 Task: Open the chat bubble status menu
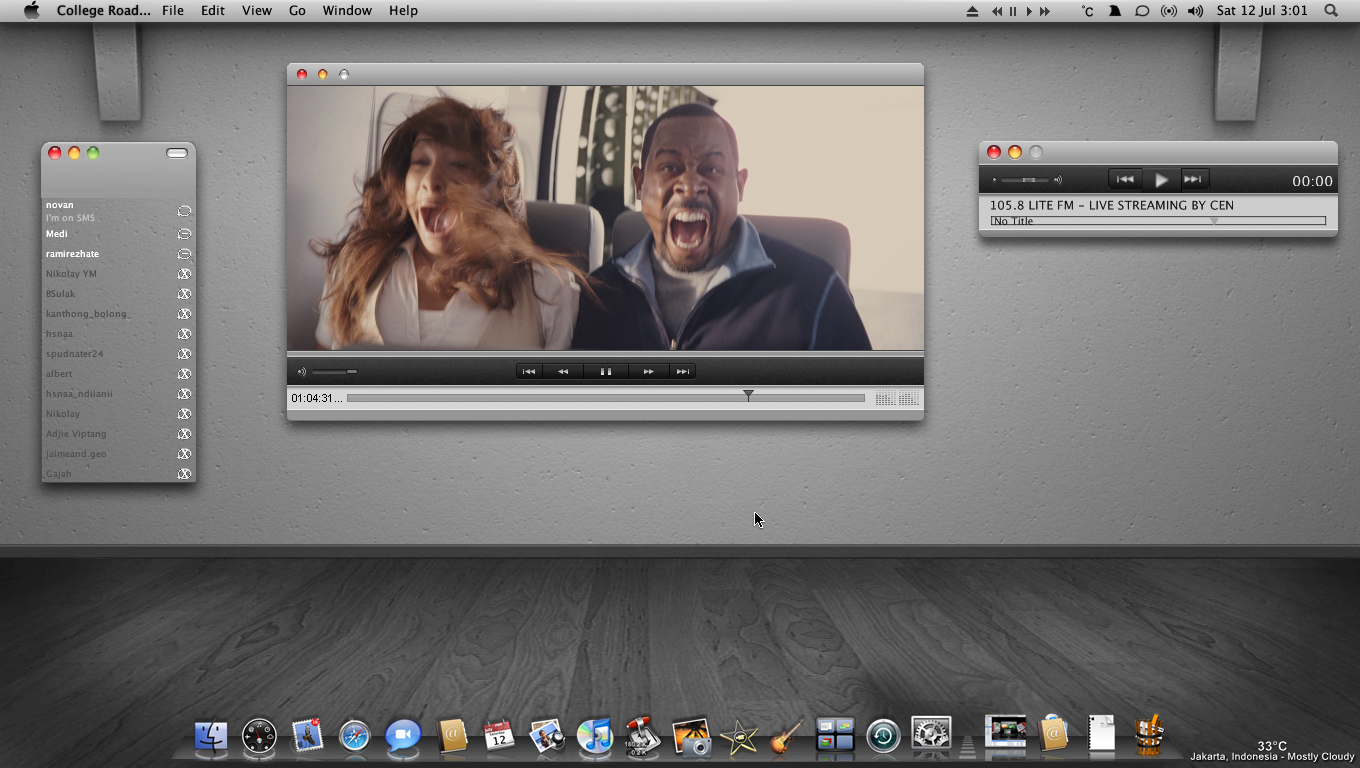pos(1142,11)
